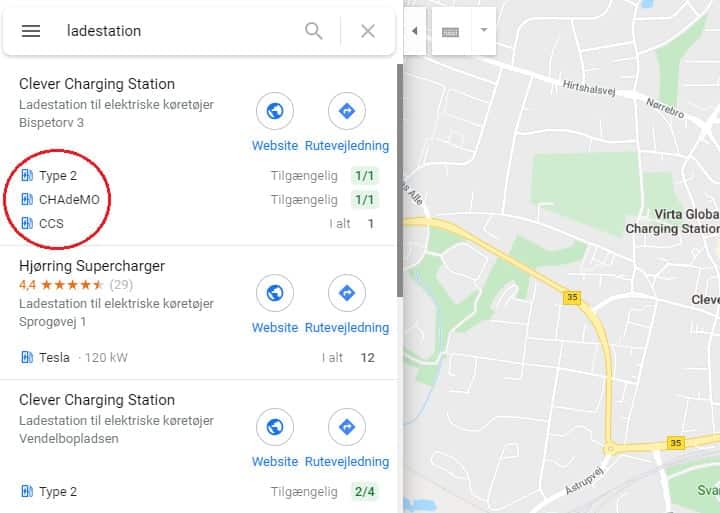Open Hjørring Supercharger website globe icon
Screen dimensions: 720x513
click(x=275, y=293)
